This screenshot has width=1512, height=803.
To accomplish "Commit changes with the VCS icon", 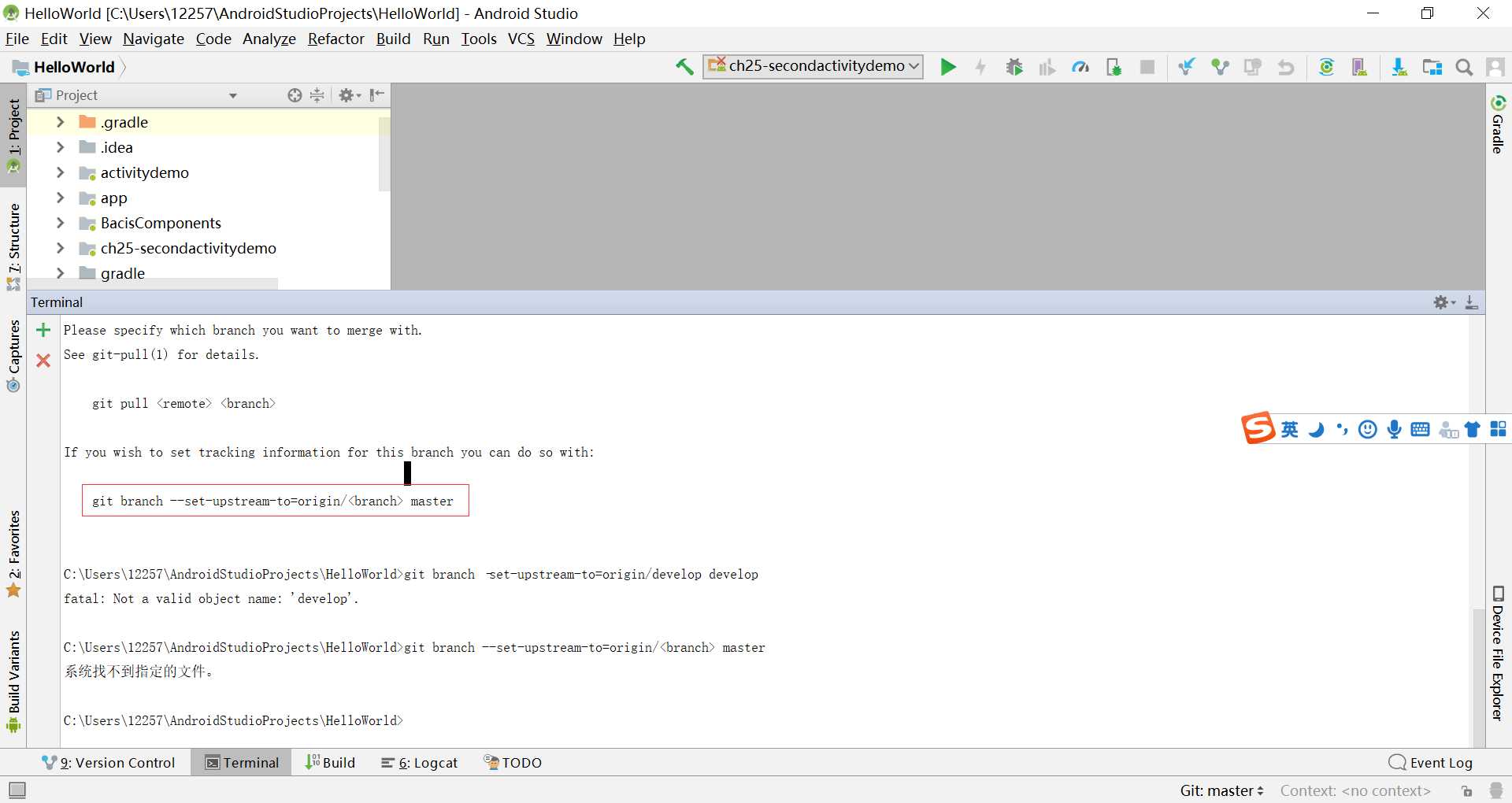I will pyautogui.click(x=1220, y=67).
